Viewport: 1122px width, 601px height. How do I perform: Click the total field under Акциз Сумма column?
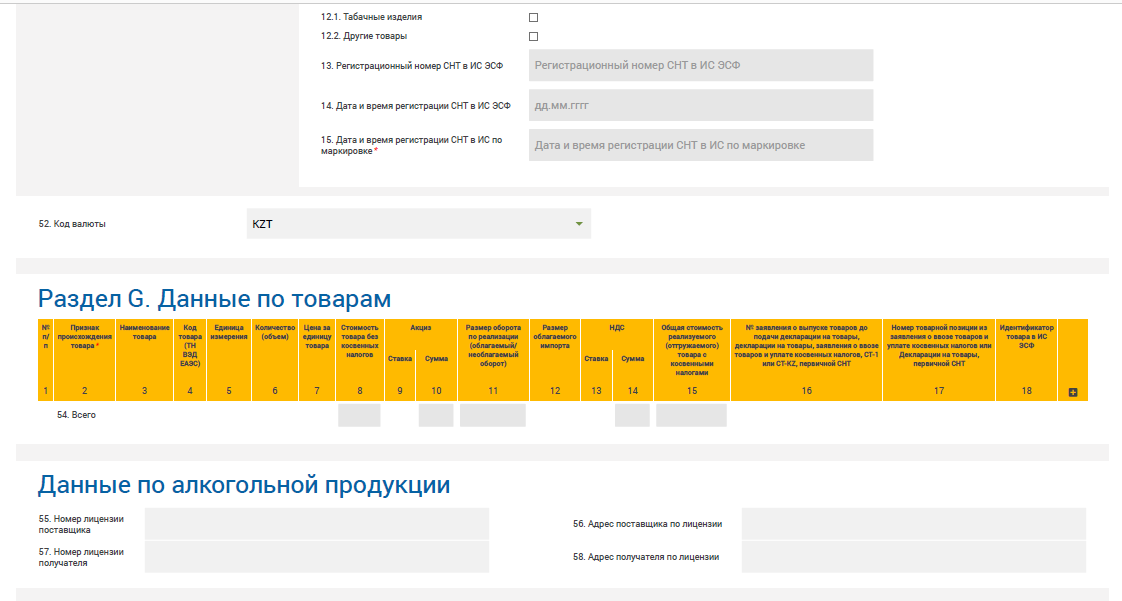pyautogui.click(x=436, y=415)
